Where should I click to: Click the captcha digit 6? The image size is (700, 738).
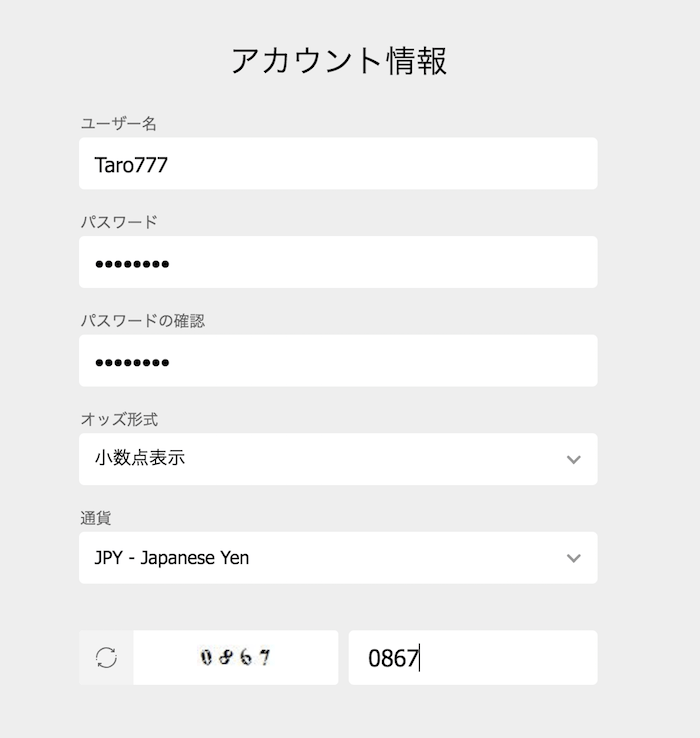click(246, 657)
